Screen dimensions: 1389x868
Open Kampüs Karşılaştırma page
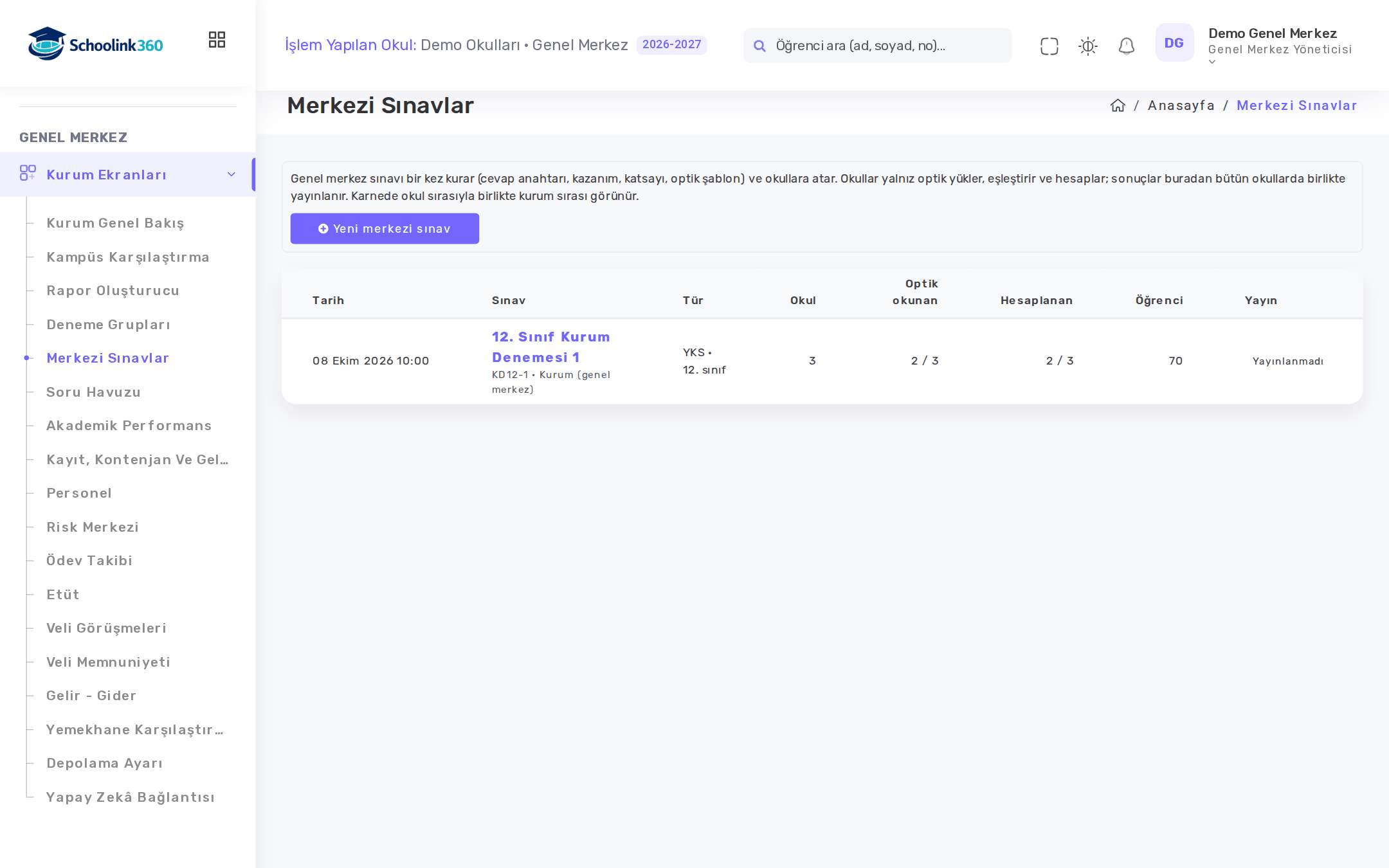click(x=128, y=257)
